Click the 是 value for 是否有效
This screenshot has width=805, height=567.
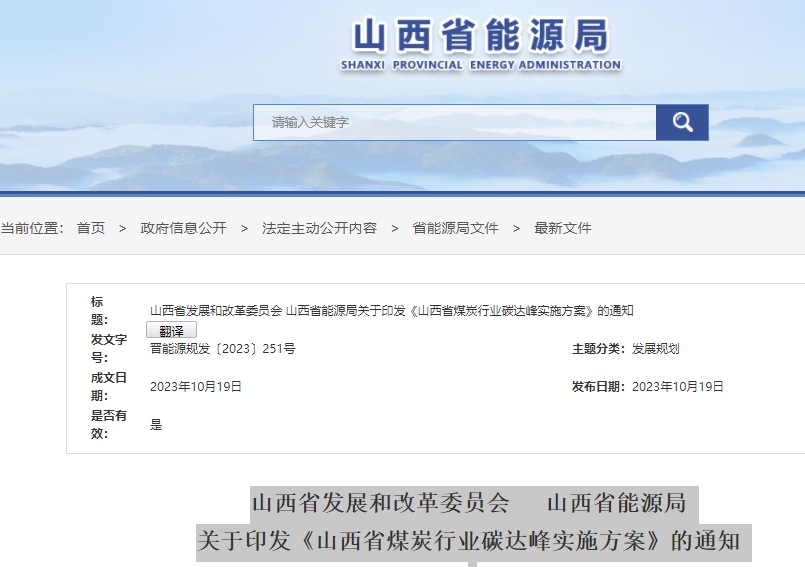pos(156,425)
